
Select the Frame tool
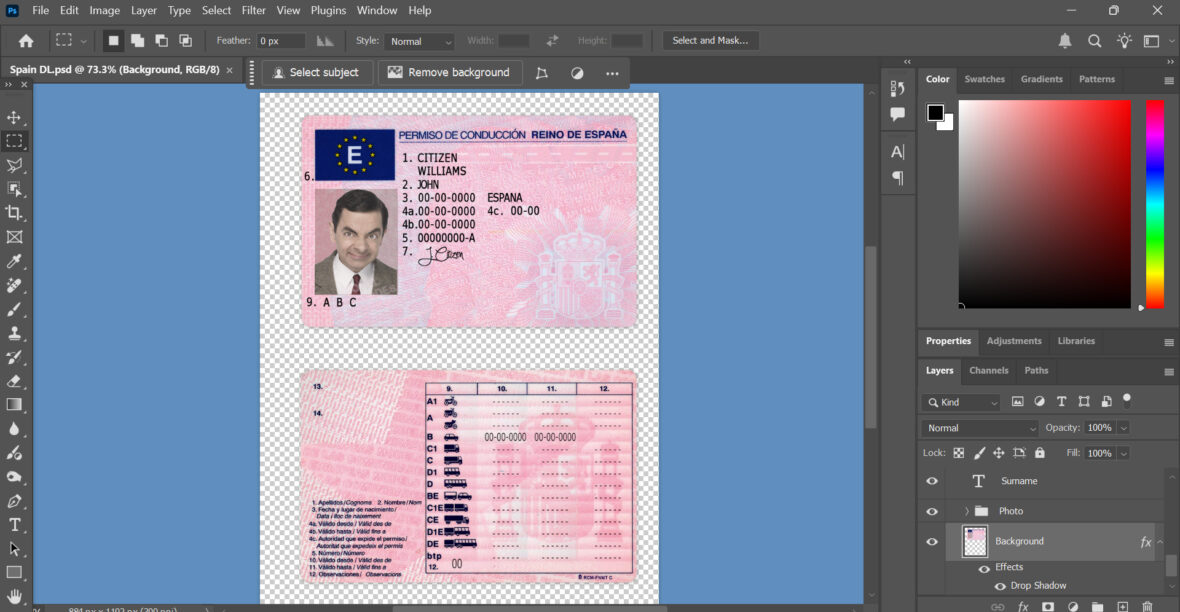click(x=14, y=237)
